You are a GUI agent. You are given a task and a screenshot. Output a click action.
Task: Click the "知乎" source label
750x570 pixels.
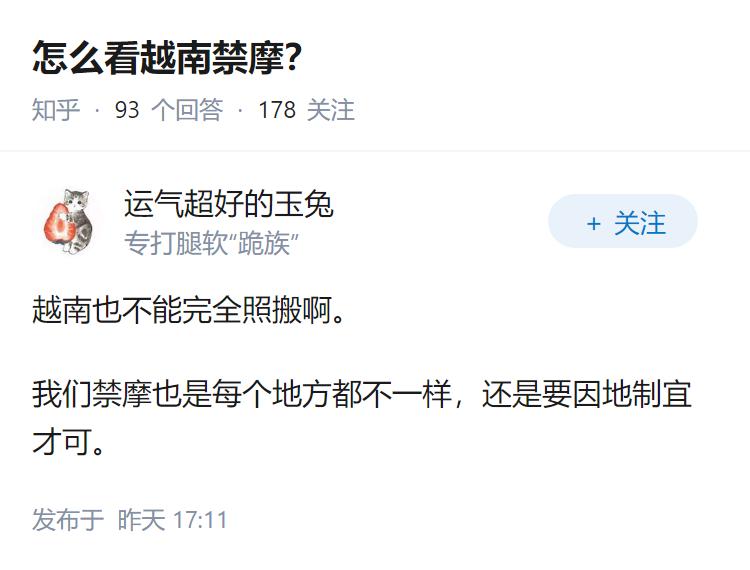(56, 110)
